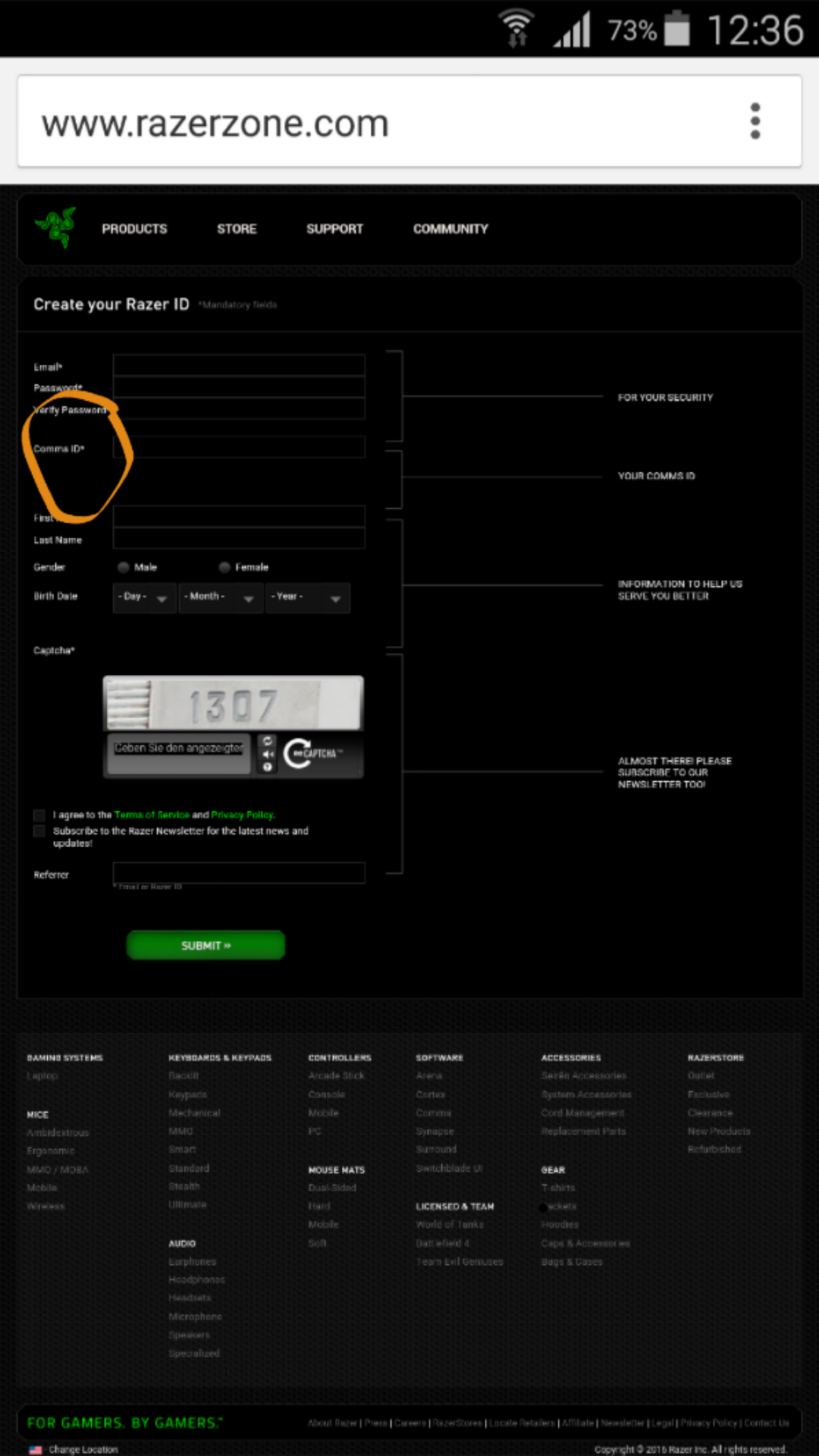The height and width of the screenshot is (1456, 819).
Task: Open the Locate Retailers footer link
Action: click(522, 1423)
